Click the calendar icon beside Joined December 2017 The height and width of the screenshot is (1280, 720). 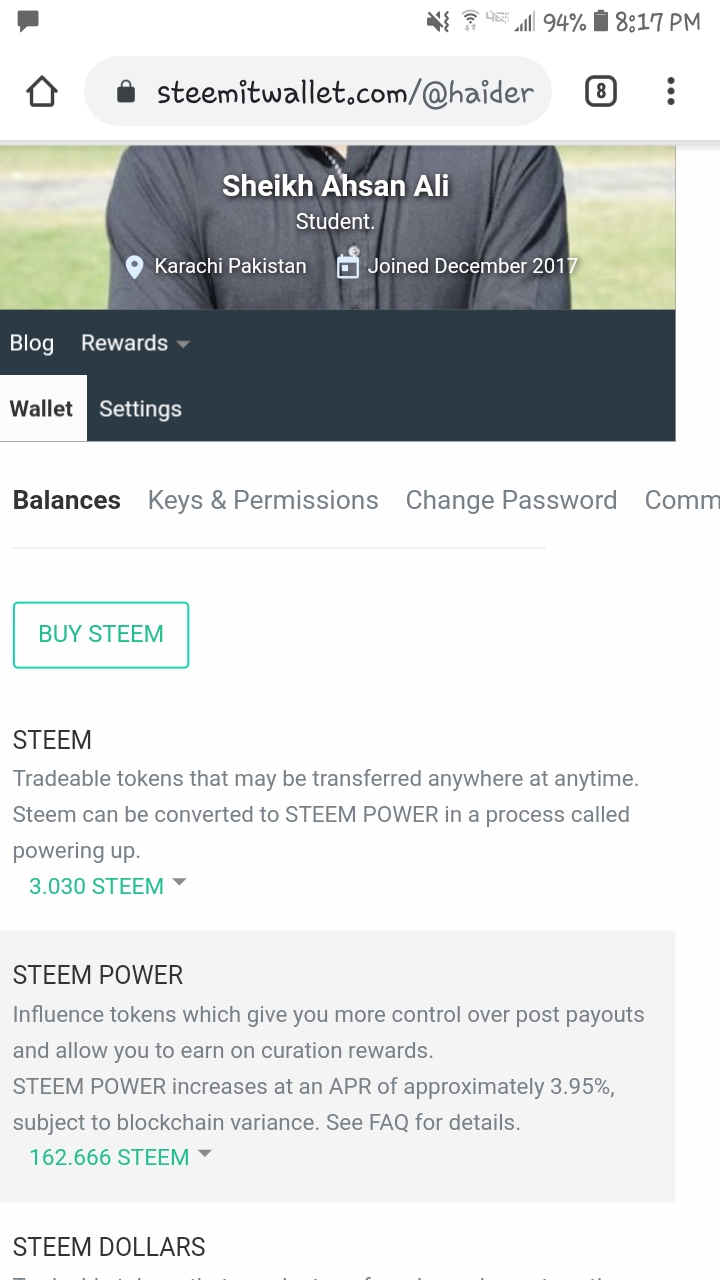pos(348,266)
